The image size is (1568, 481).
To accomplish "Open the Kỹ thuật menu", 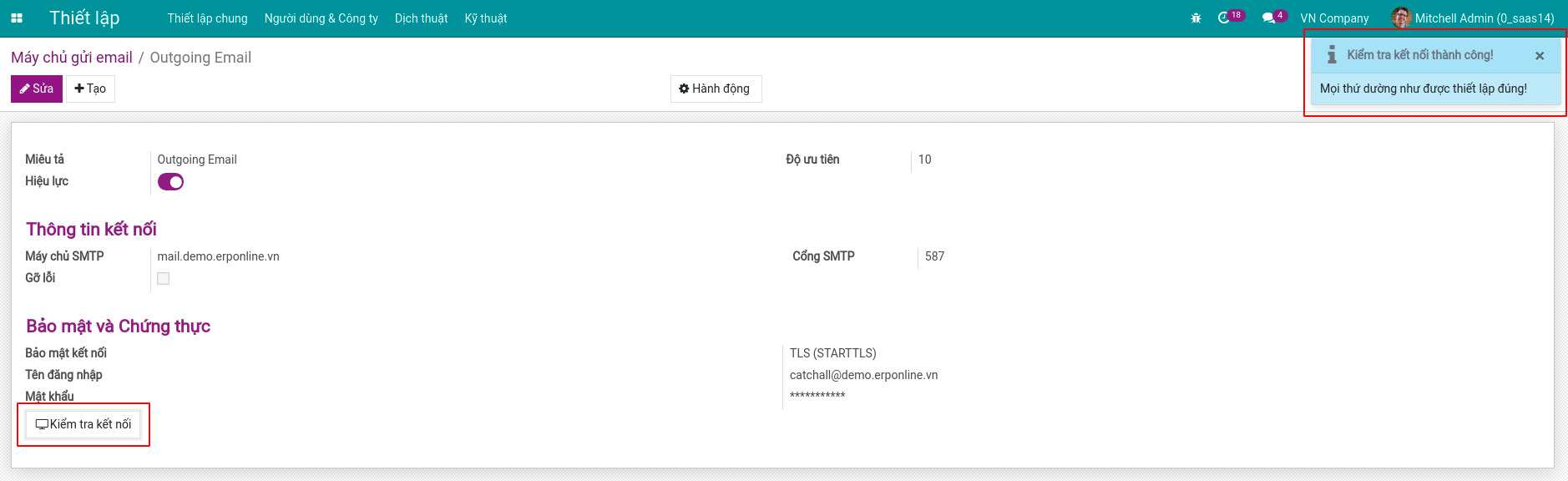I will tap(485, 18).
